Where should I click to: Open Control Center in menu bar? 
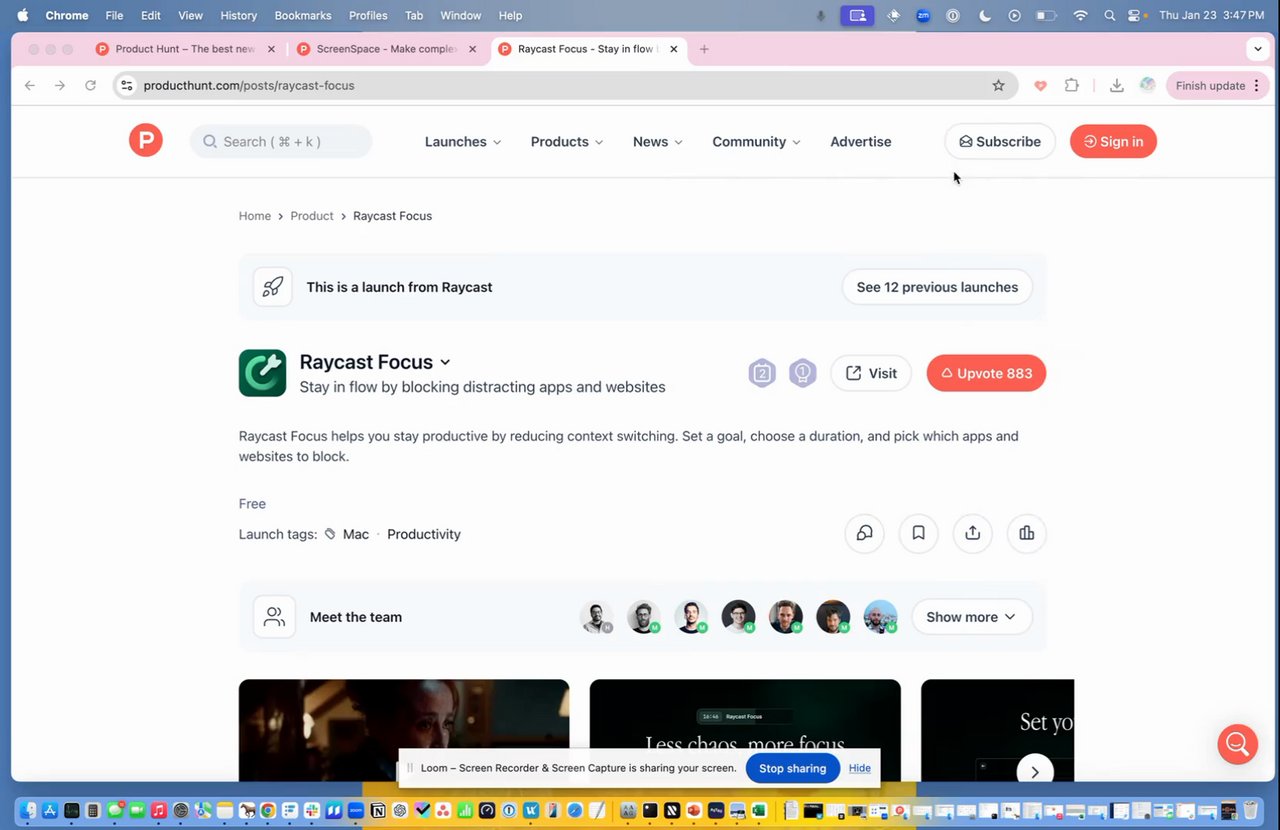pyautogui.click(x=1135, y=15)
